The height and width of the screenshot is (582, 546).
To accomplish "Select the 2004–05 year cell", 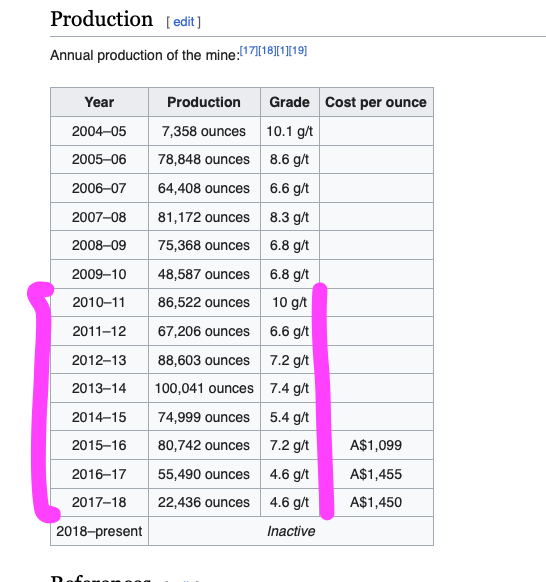I will pyautogui.click(x=99, y=131).
